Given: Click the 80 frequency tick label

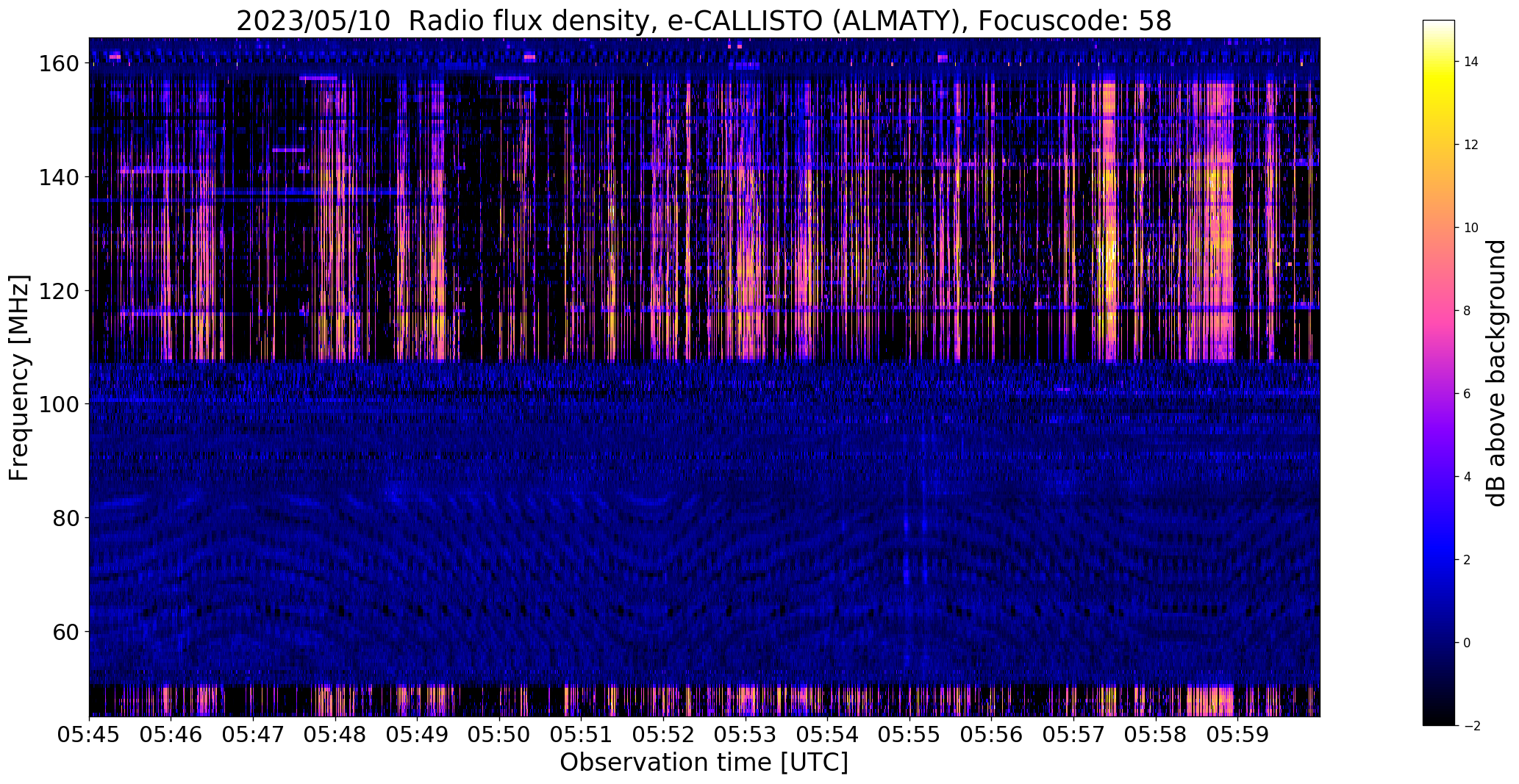Looking at the screenshot, I should coord(66,518).
